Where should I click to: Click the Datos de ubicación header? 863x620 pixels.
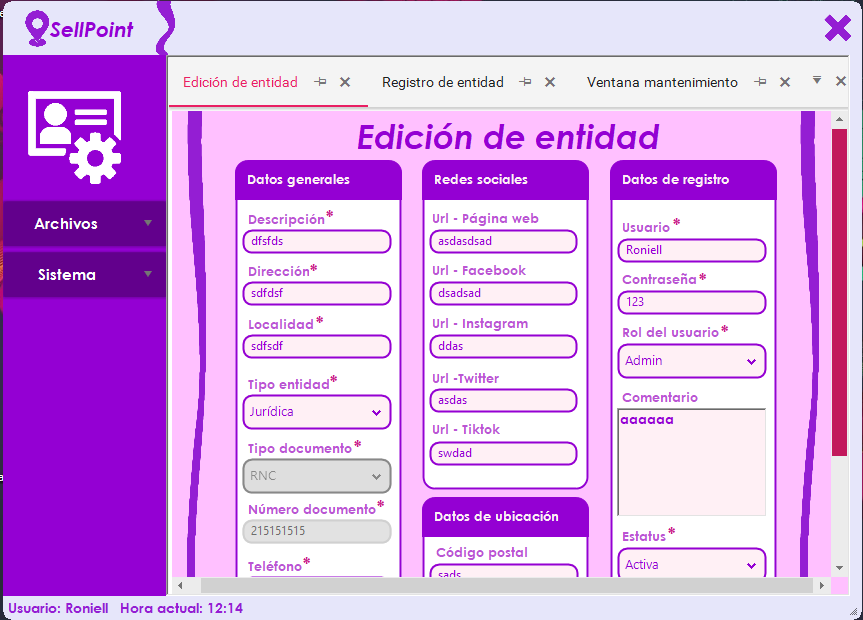[x=505, y=517]
